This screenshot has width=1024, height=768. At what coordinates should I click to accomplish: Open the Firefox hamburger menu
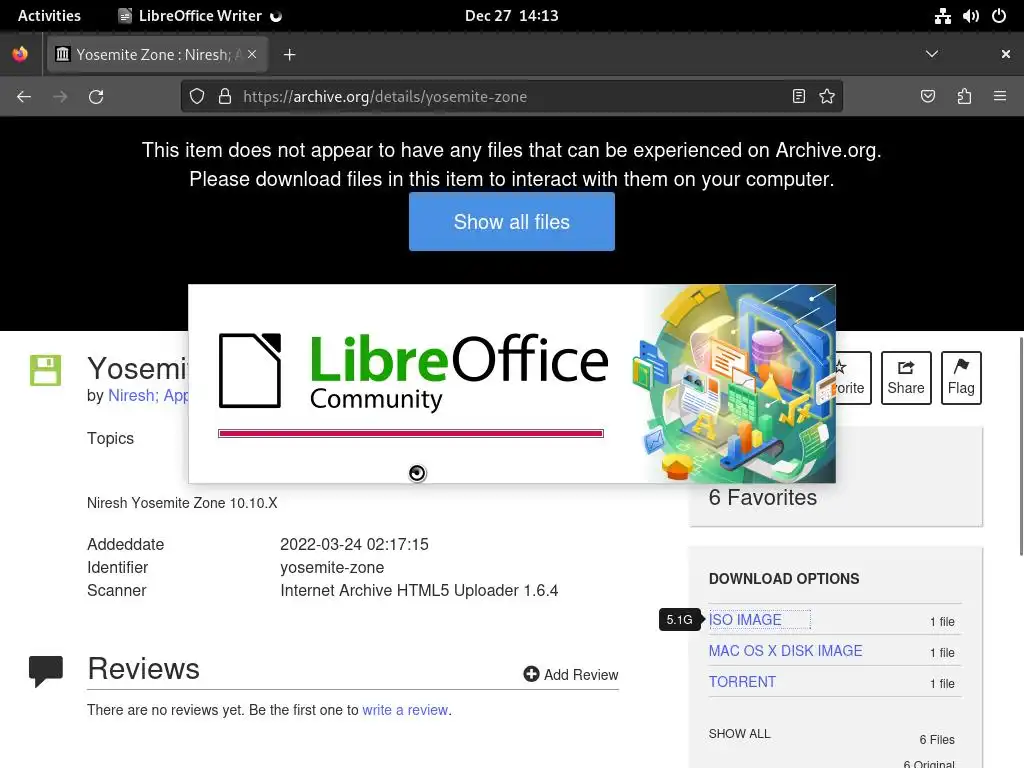1000,97
